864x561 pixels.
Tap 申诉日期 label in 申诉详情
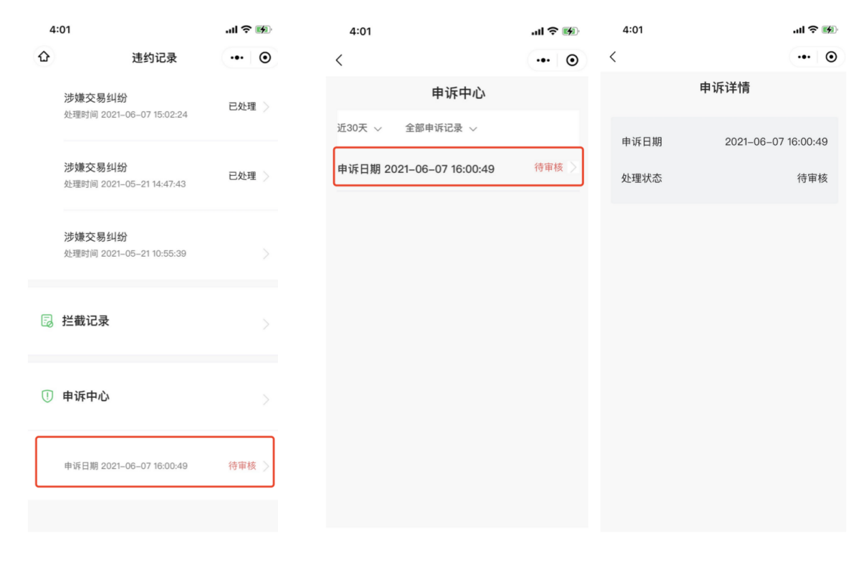click(642, 142)
